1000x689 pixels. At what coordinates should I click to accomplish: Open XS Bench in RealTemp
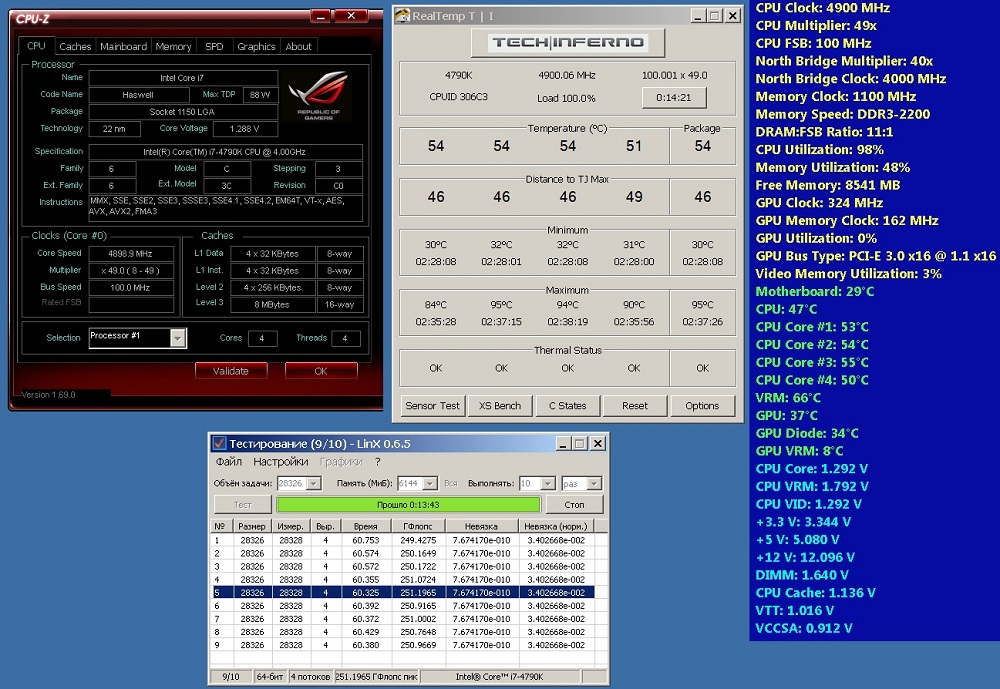(500, 406)
